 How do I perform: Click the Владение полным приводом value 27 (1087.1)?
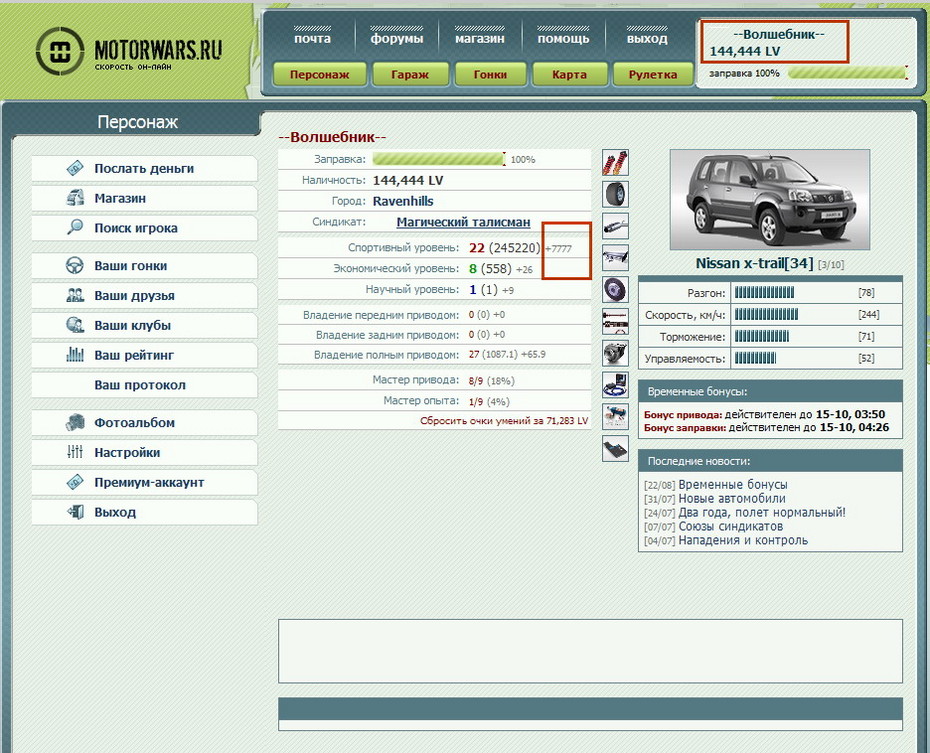493,355
